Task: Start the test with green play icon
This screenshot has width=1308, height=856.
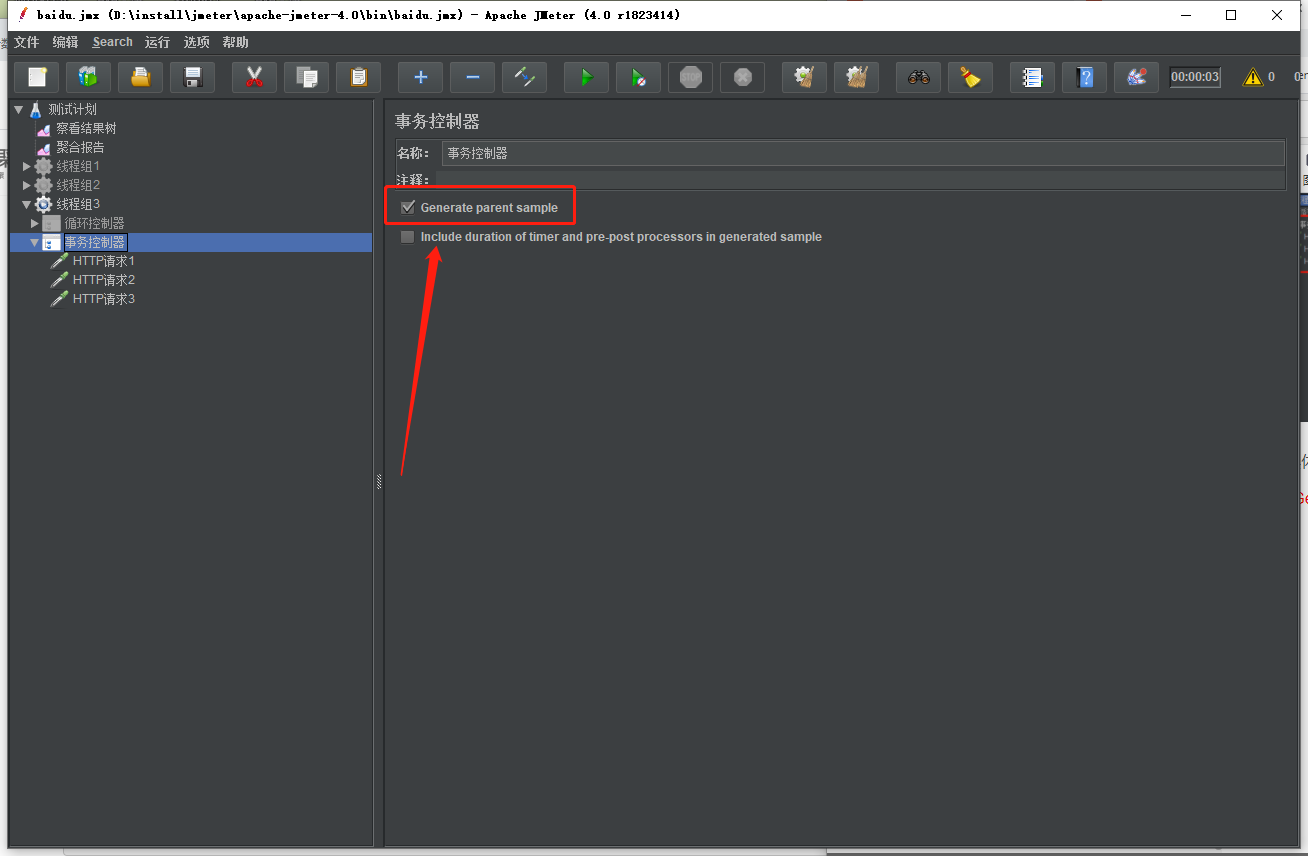Action: pyautogui.click(x=587, y=77)
